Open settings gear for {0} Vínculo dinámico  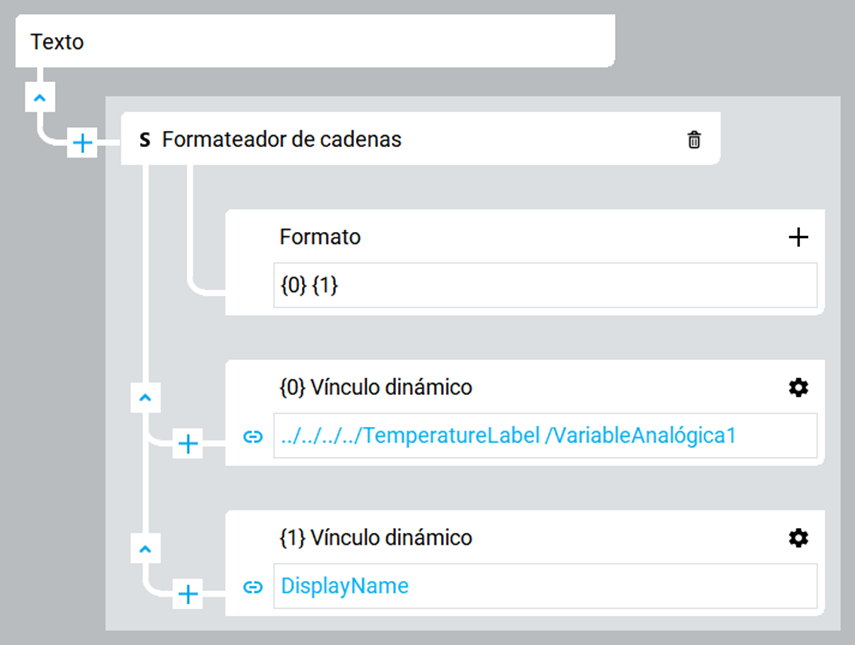click(798, 387)
